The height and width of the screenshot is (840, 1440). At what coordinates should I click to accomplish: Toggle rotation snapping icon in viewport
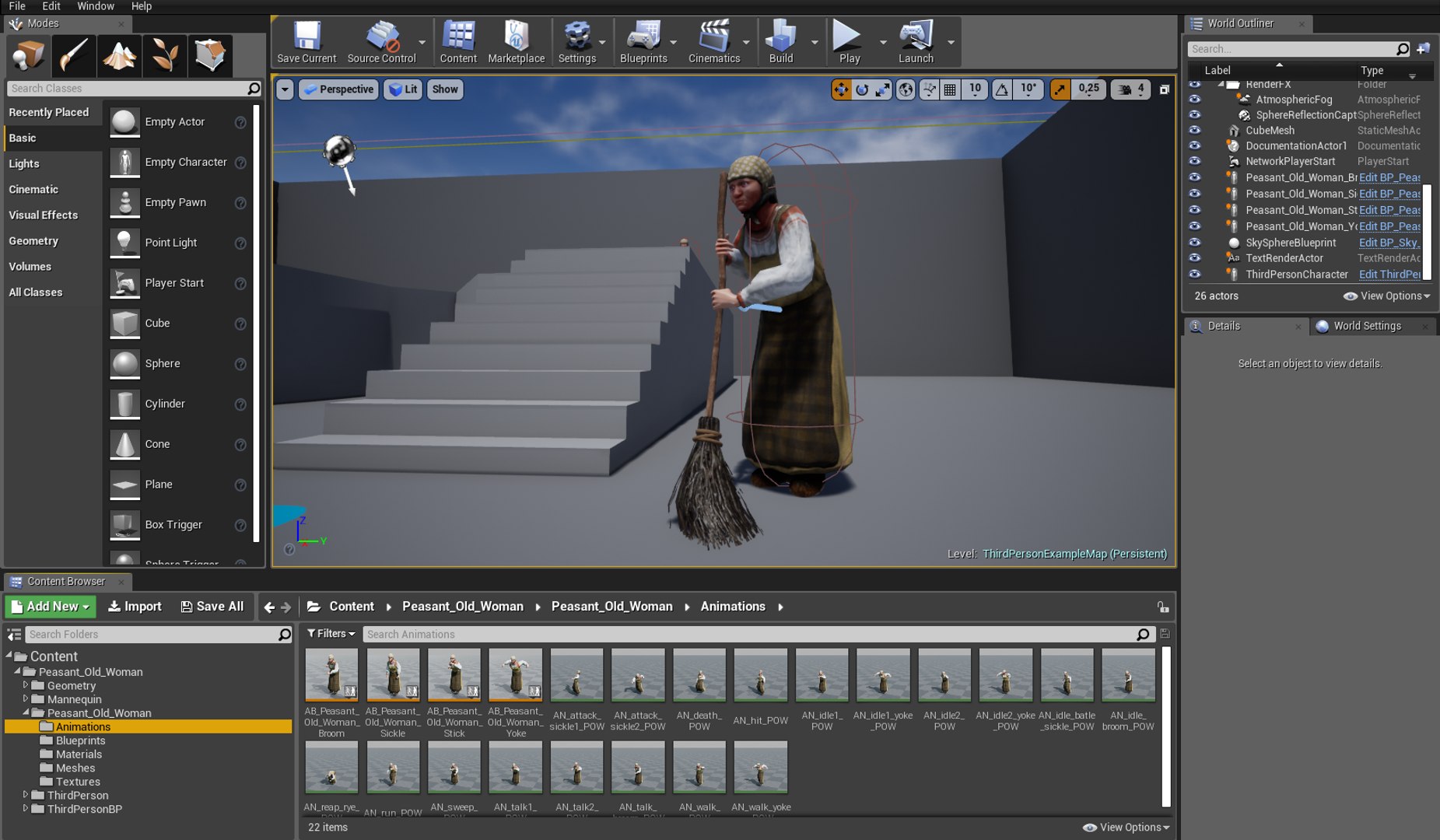point(1002,89)
